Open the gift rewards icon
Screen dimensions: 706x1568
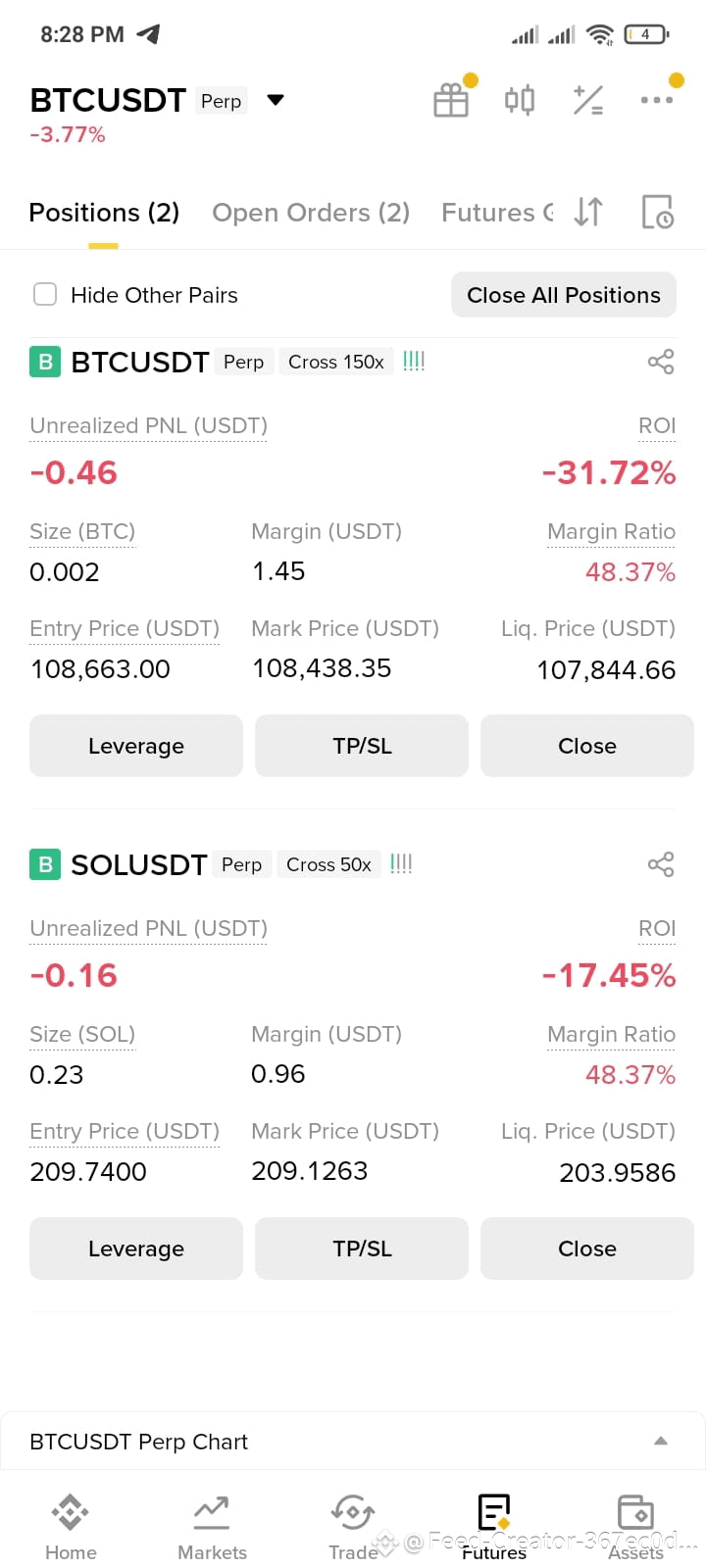click(x=451, y=100)
